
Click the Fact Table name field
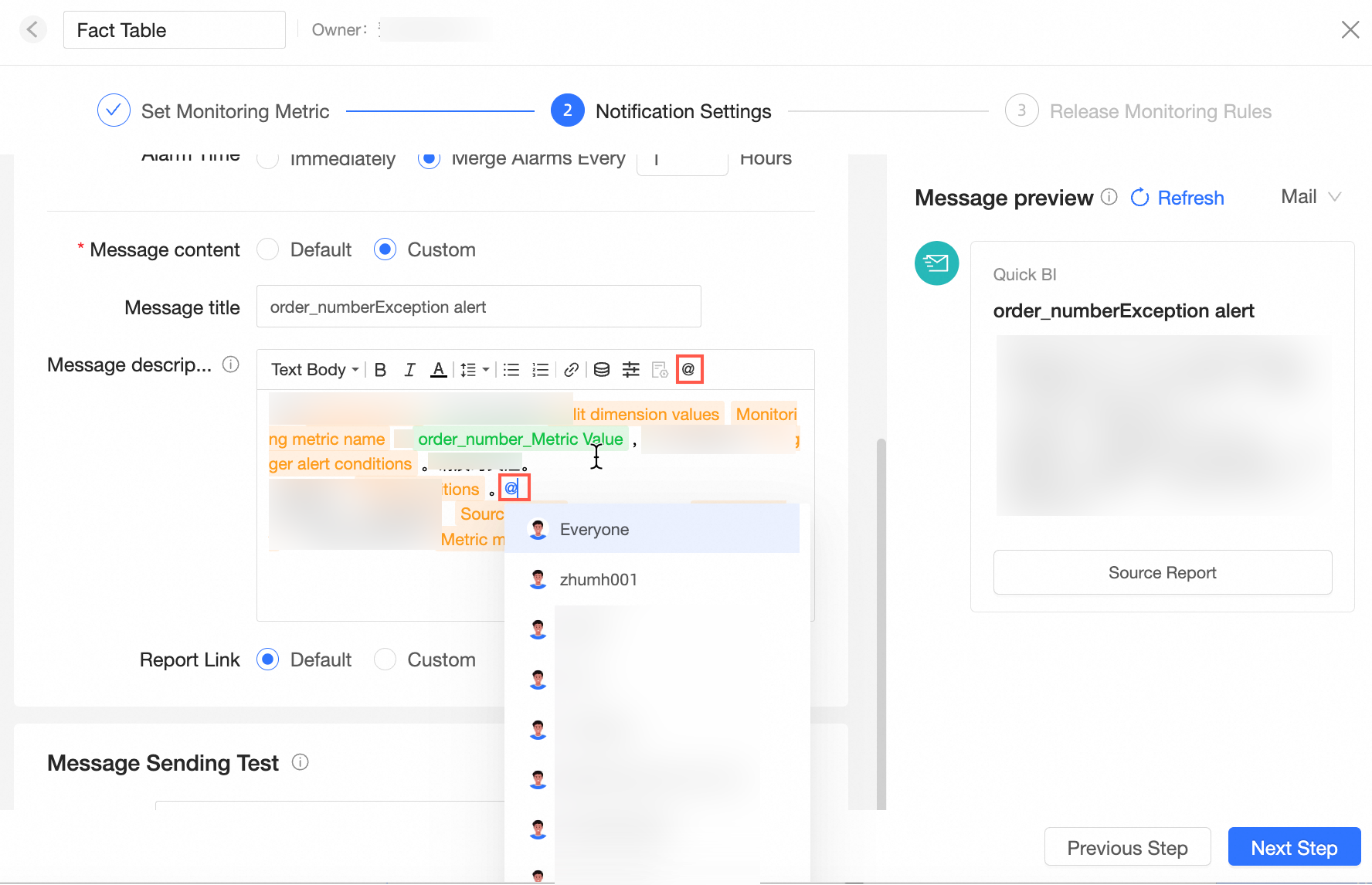click(x=175, y=30)
